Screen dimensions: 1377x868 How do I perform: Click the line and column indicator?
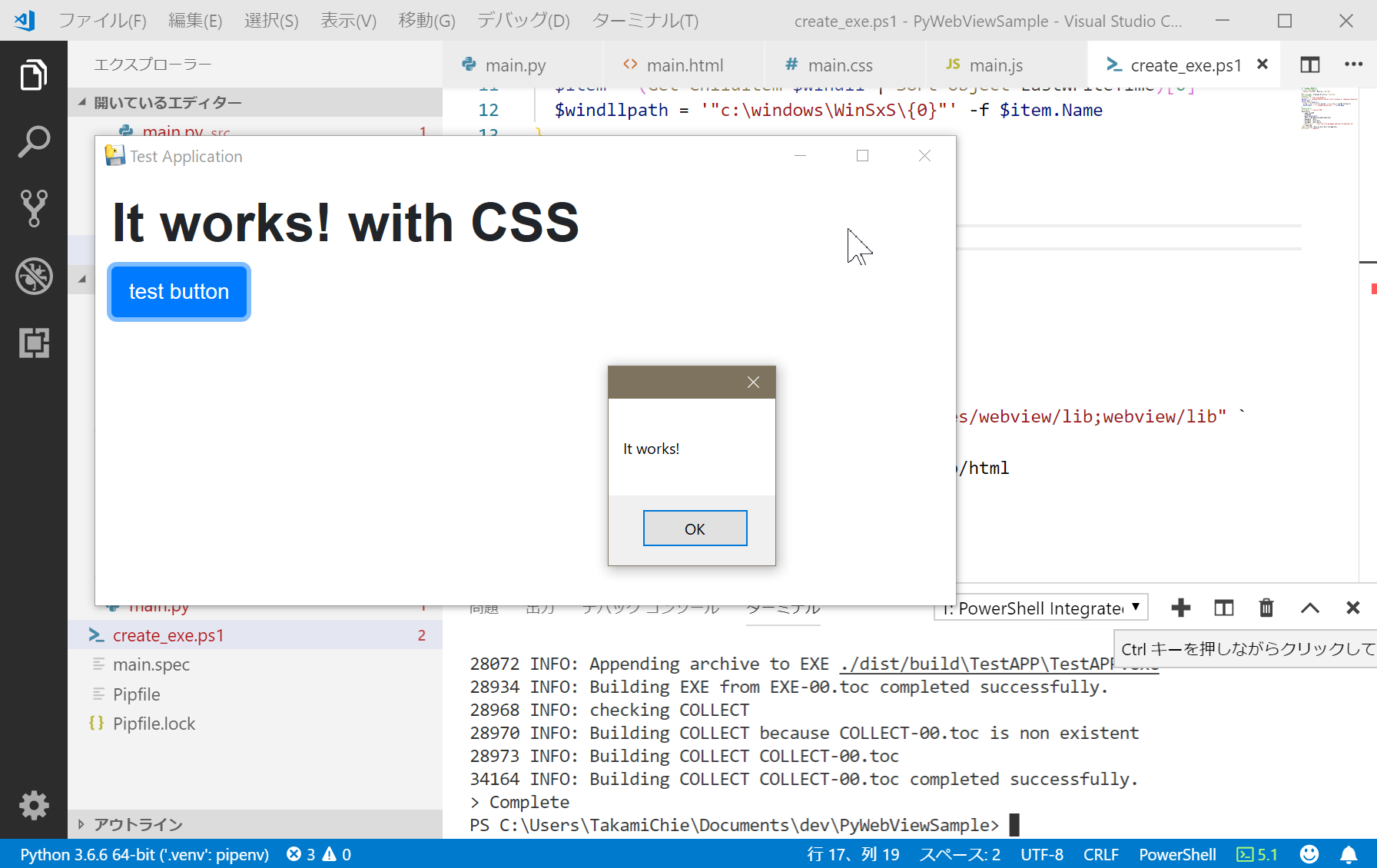pos(853,854)
